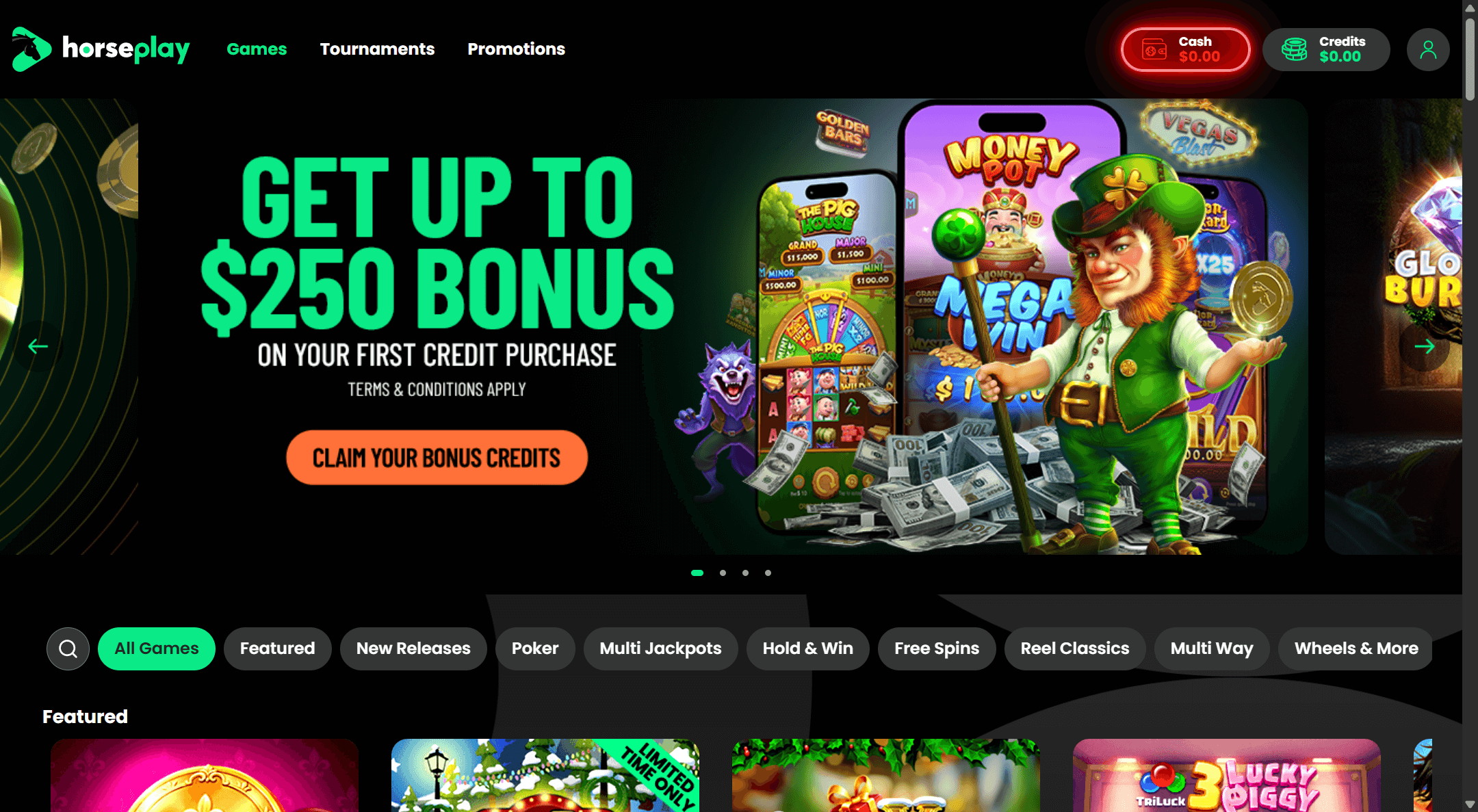1478x812 pixels.
Task: Click the search magnifier icon
Action: 68,649
